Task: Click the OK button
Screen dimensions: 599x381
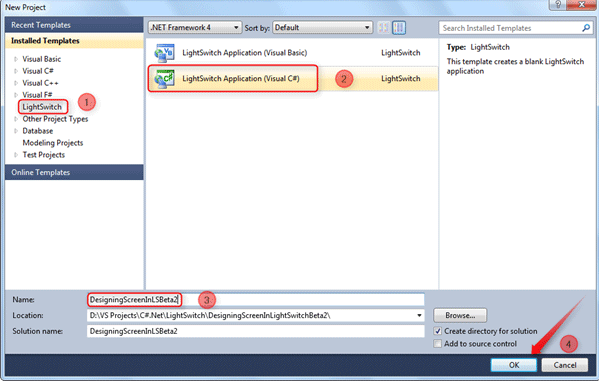Action: tap(514, 365)
